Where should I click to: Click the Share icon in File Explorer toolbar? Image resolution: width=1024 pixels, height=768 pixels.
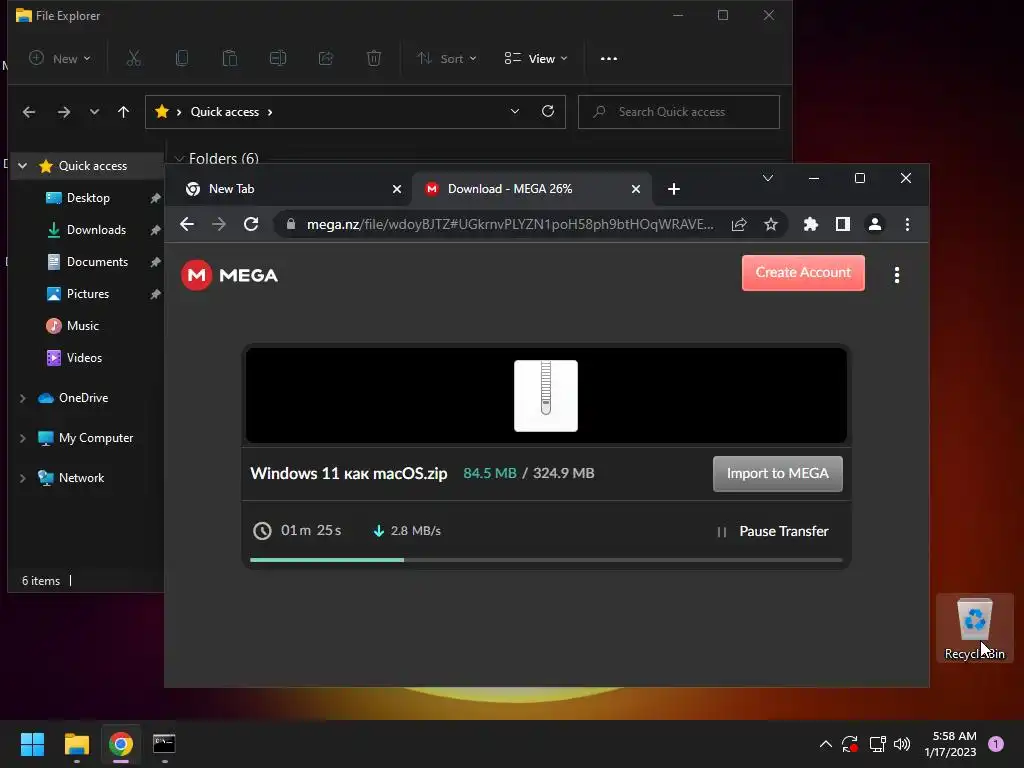click(326, 59)
